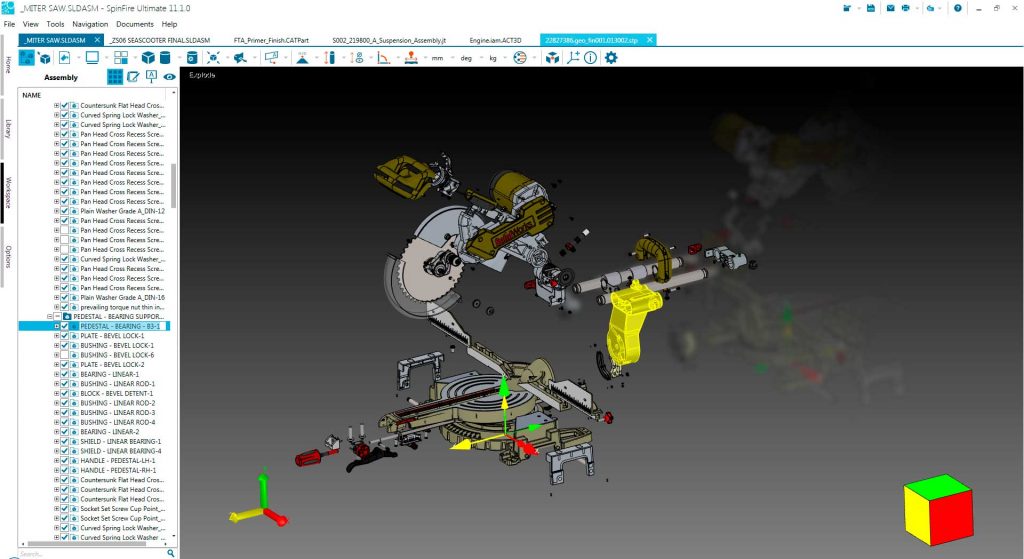Click the settings gear icon in toolbar
Image resolution: width=1024 pixels, height=559 pixels.
[611, 57]
